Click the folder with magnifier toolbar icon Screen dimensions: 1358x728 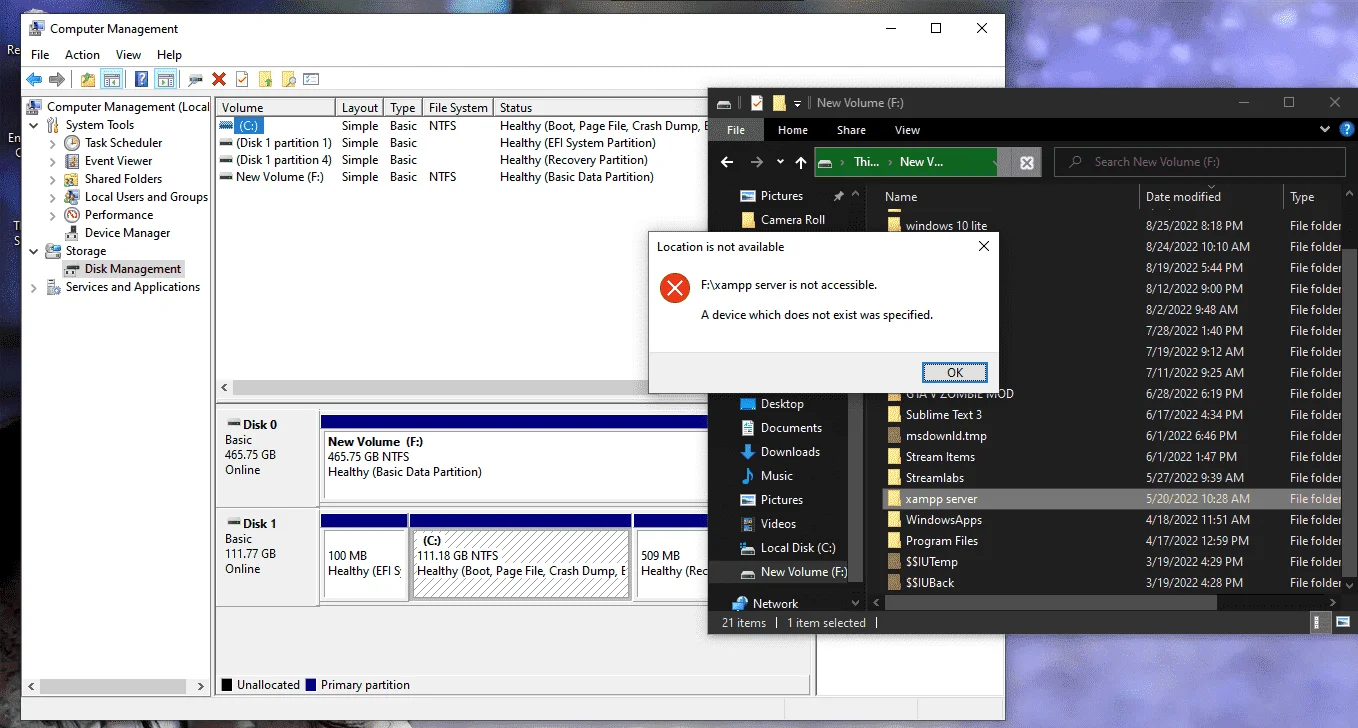pyautogui.click(x=288, y=80)
